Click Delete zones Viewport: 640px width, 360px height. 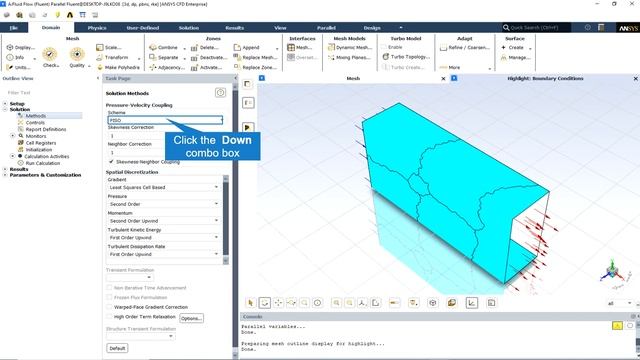pos(205,47)
